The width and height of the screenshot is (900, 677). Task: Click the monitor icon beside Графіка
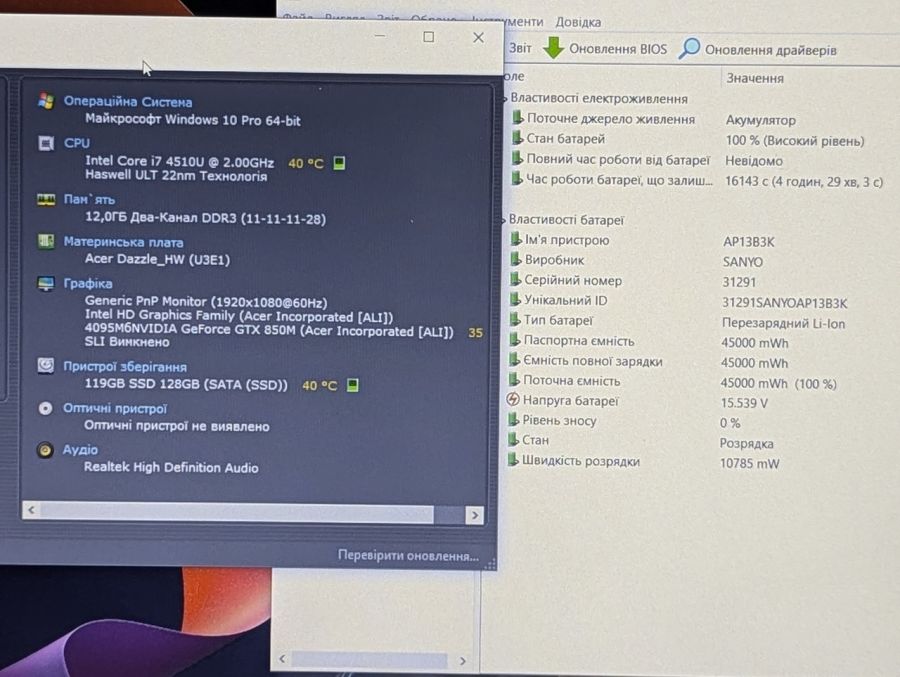[x=46, y=283]
